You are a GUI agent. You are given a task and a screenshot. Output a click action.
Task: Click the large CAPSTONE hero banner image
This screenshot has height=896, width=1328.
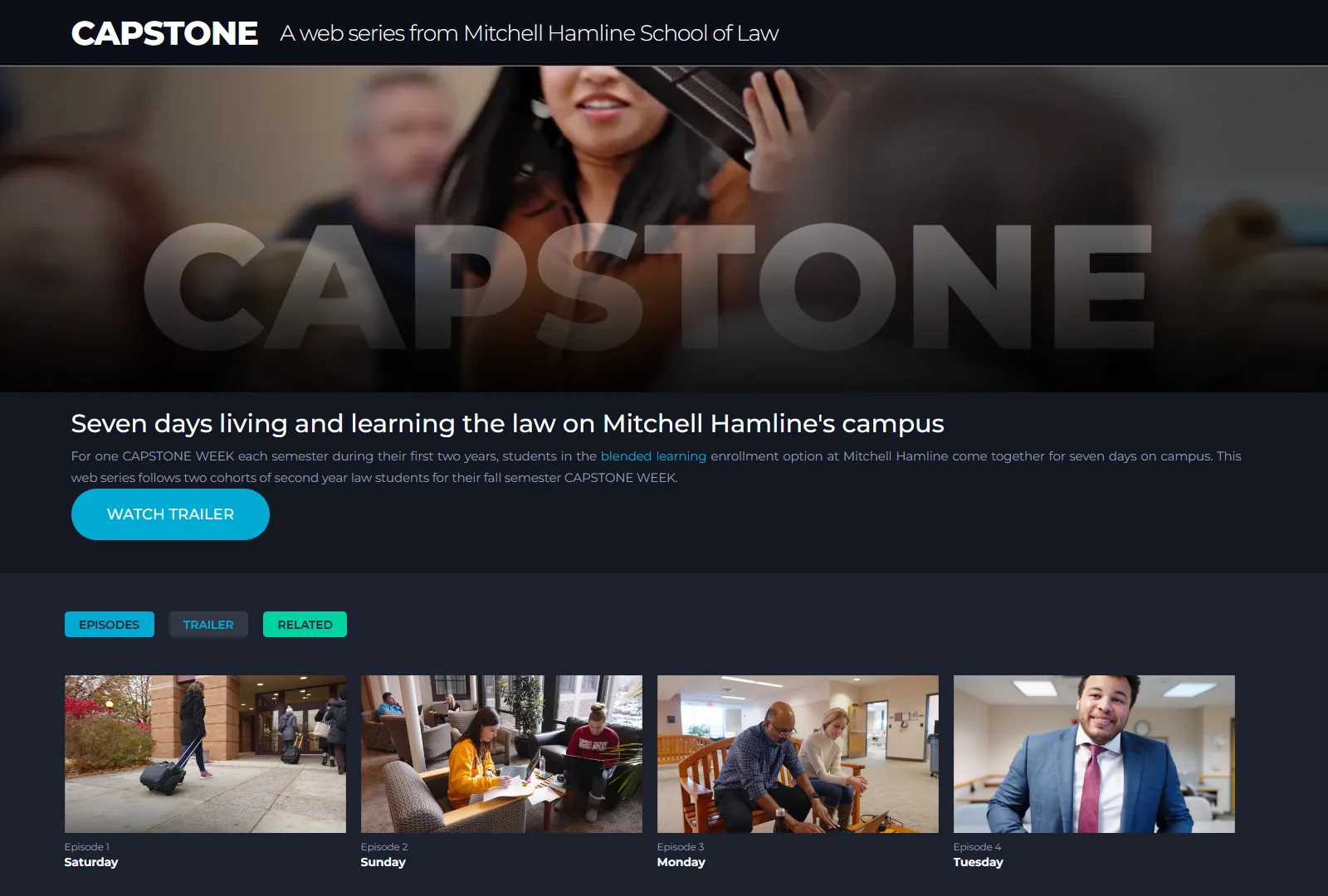(x=664, y=229)
